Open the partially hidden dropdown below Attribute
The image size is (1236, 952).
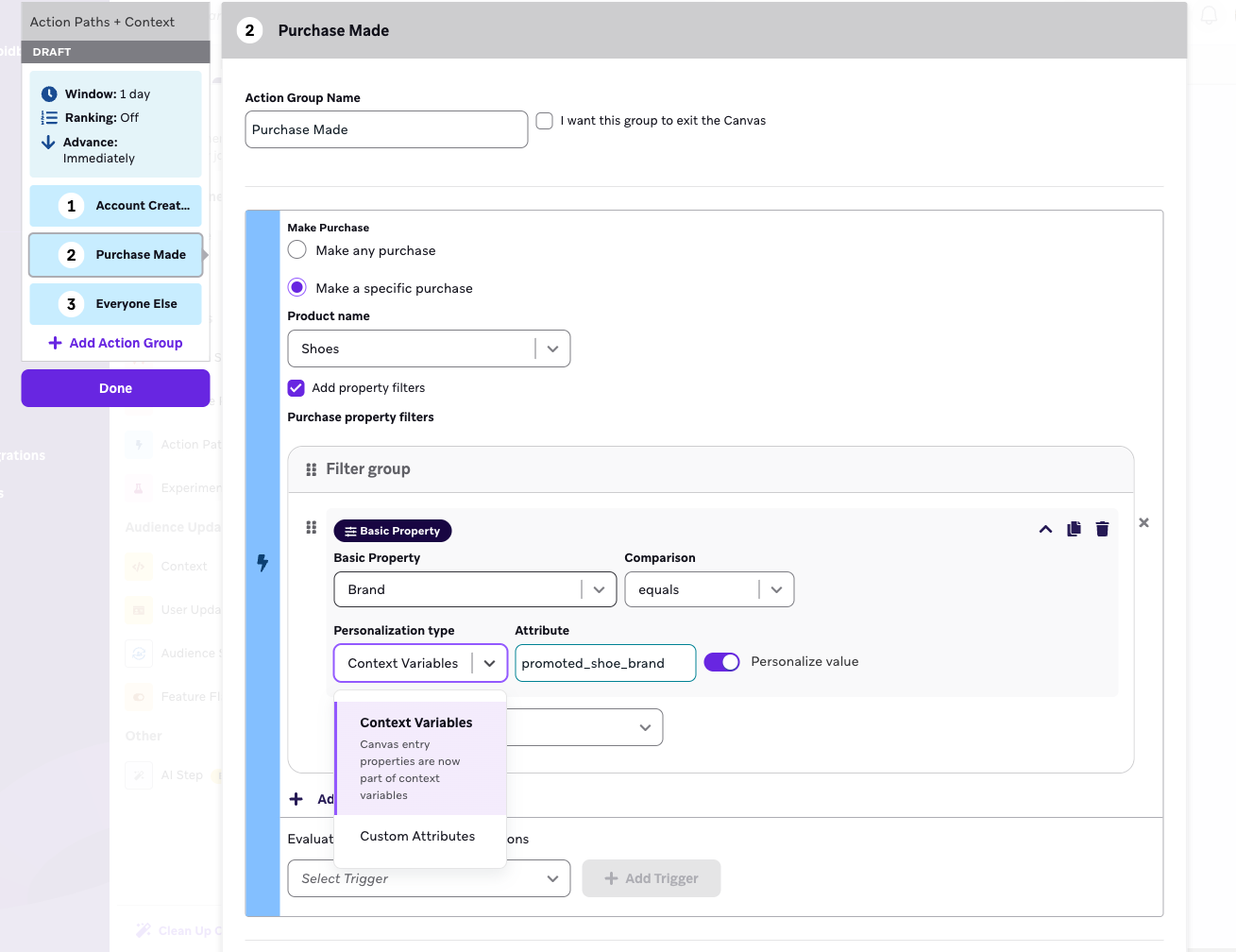pos(585,727)
